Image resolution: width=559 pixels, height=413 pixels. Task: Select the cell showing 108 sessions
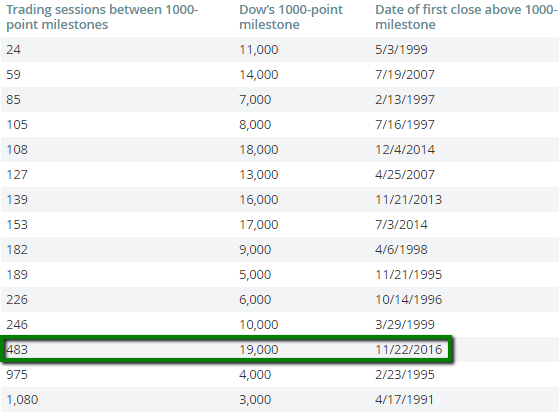pyautogui.click(x=17, y=149)
